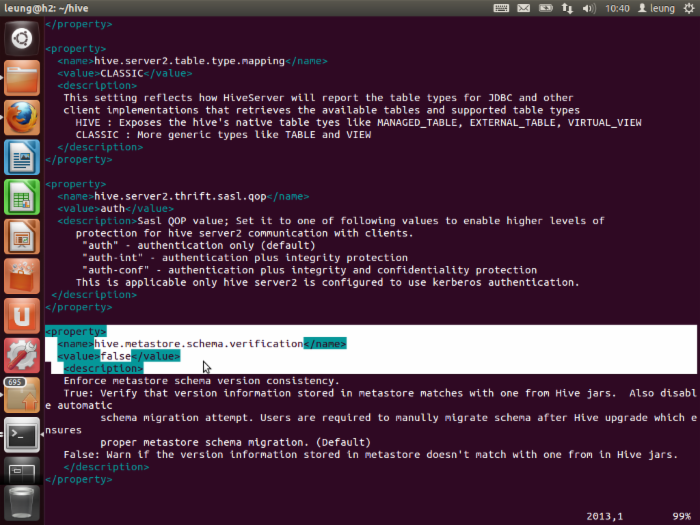Click the window title leung@h2: ~/hive

point(46,8)
